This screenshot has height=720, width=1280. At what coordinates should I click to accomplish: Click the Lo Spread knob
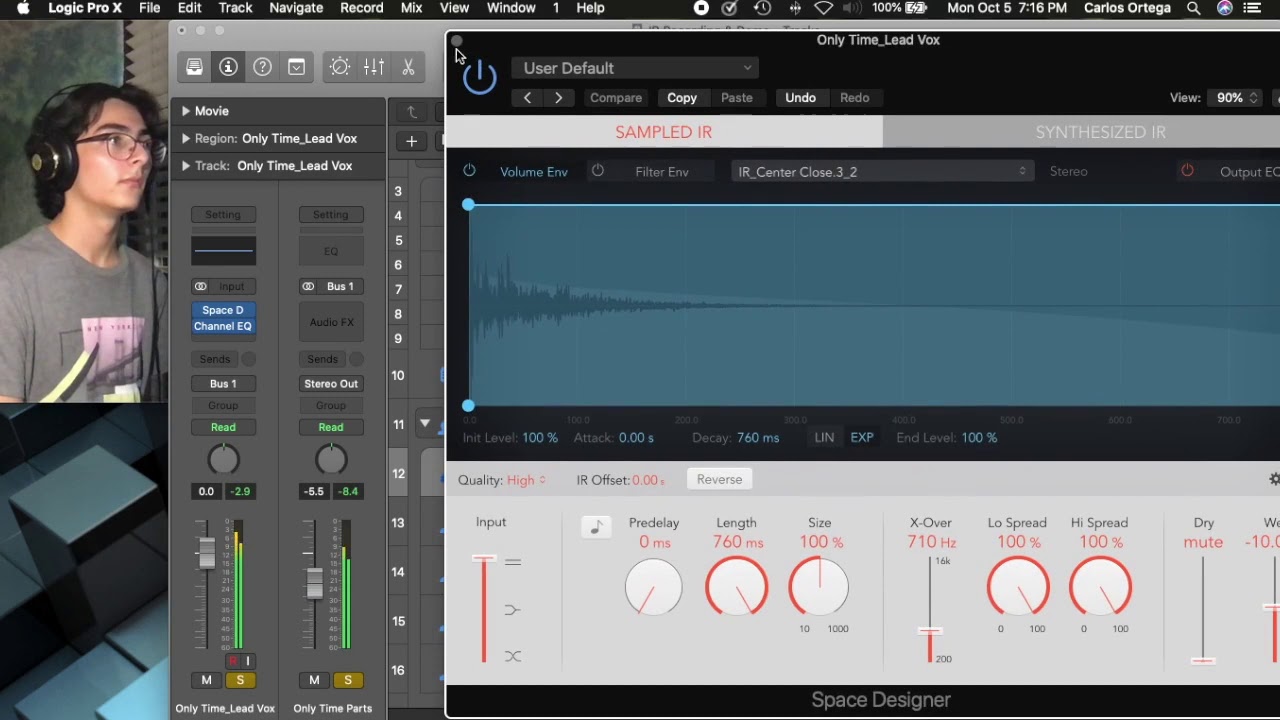[1018, 587]
